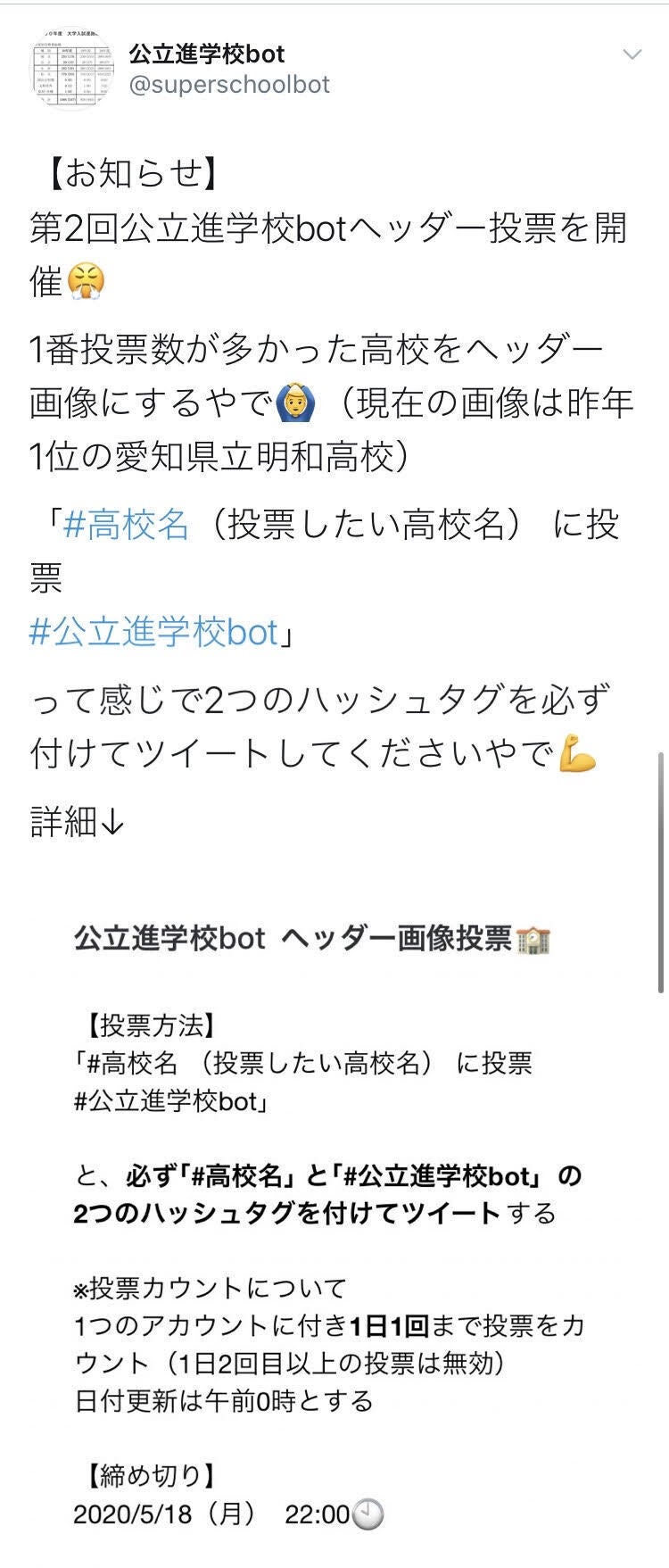
Task: Tap the clock emoji beside 22:00
Action: [368, 1514]
